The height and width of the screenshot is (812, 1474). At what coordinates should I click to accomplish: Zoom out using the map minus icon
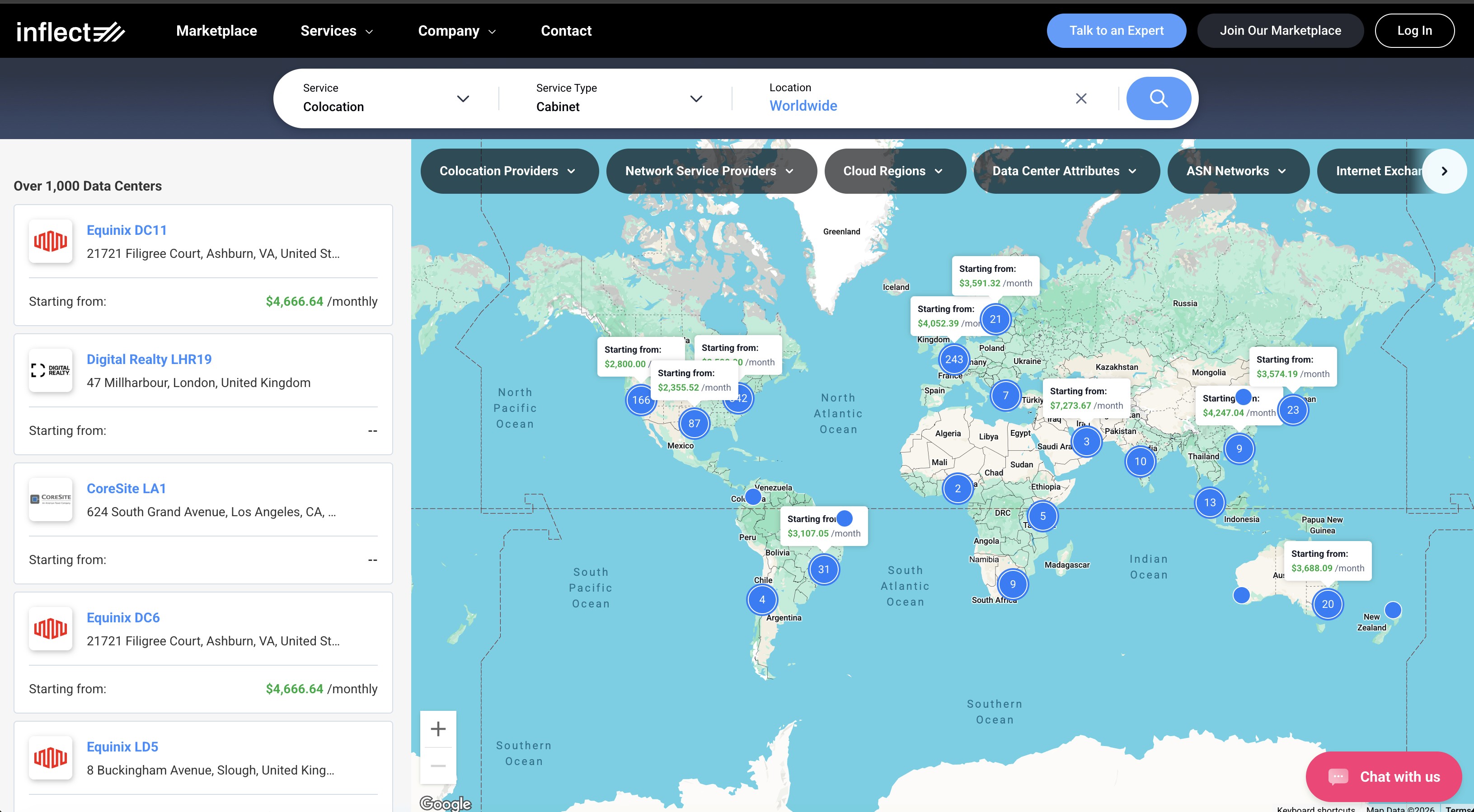coord(438,765)
